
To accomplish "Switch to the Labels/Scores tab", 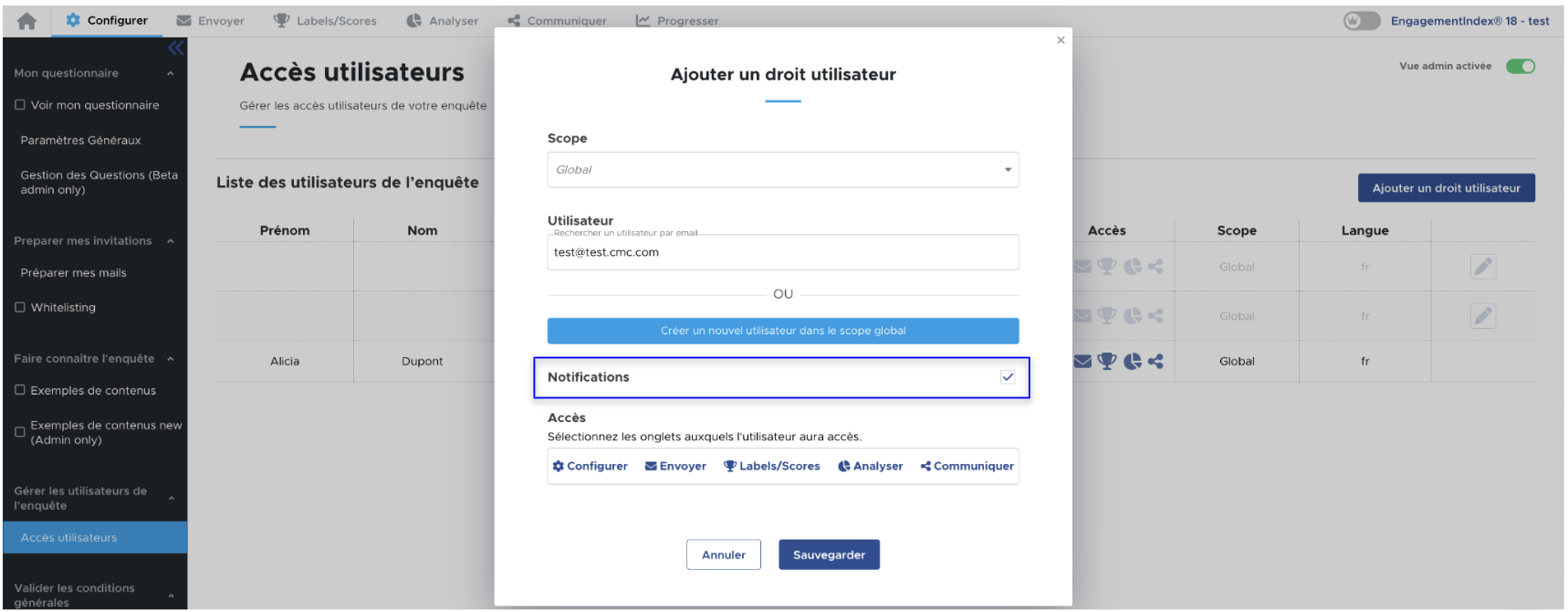I will 326,21.
